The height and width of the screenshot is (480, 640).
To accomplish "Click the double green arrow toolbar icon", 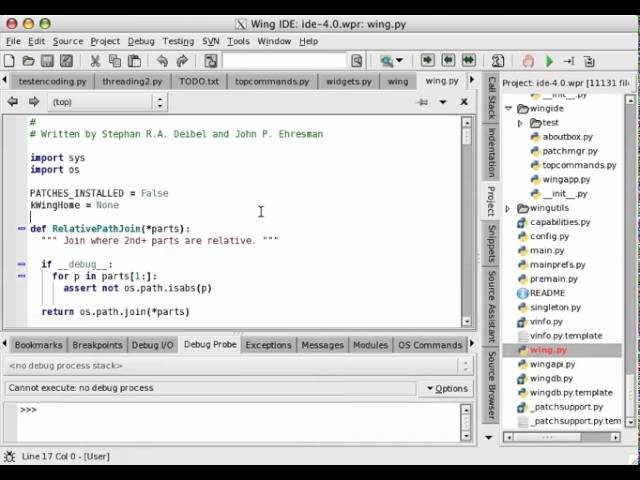I will click(469, 60).
